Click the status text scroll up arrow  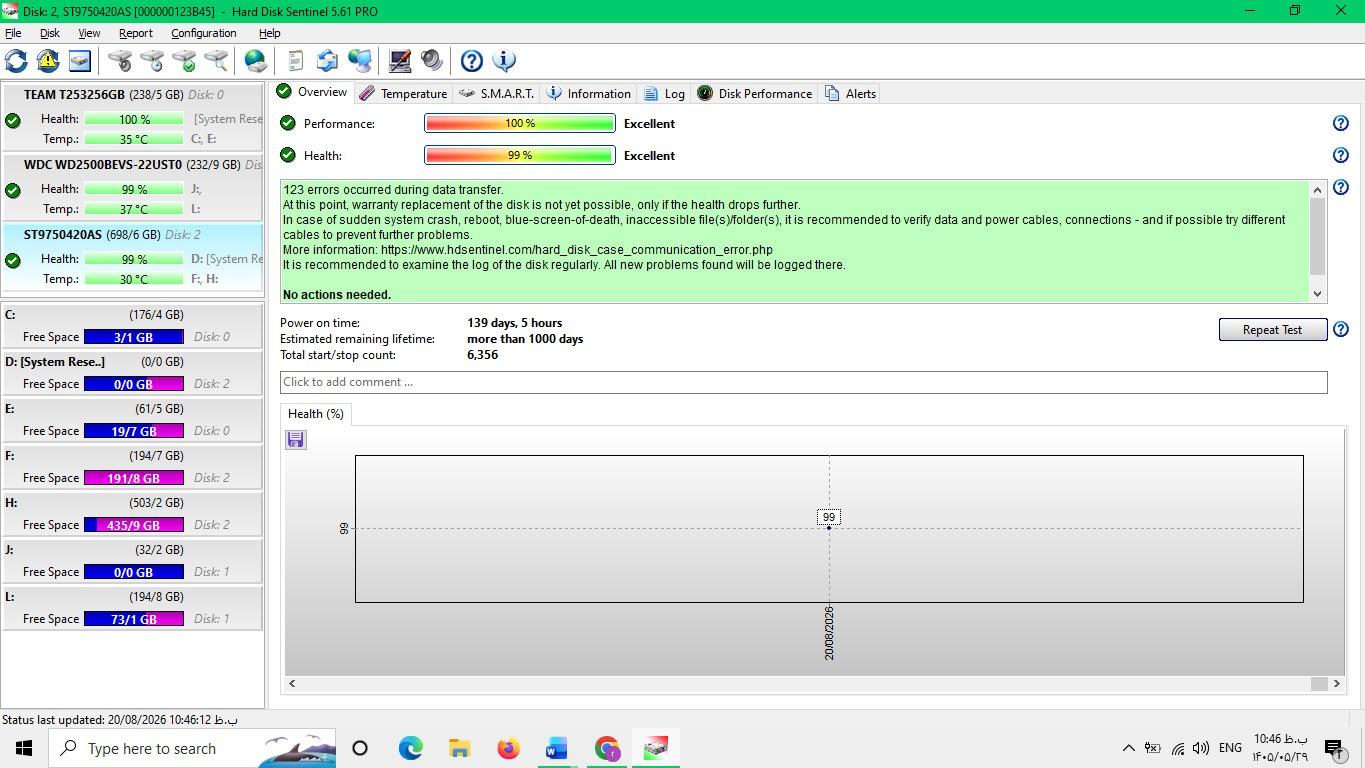(x=1317, y=190)
